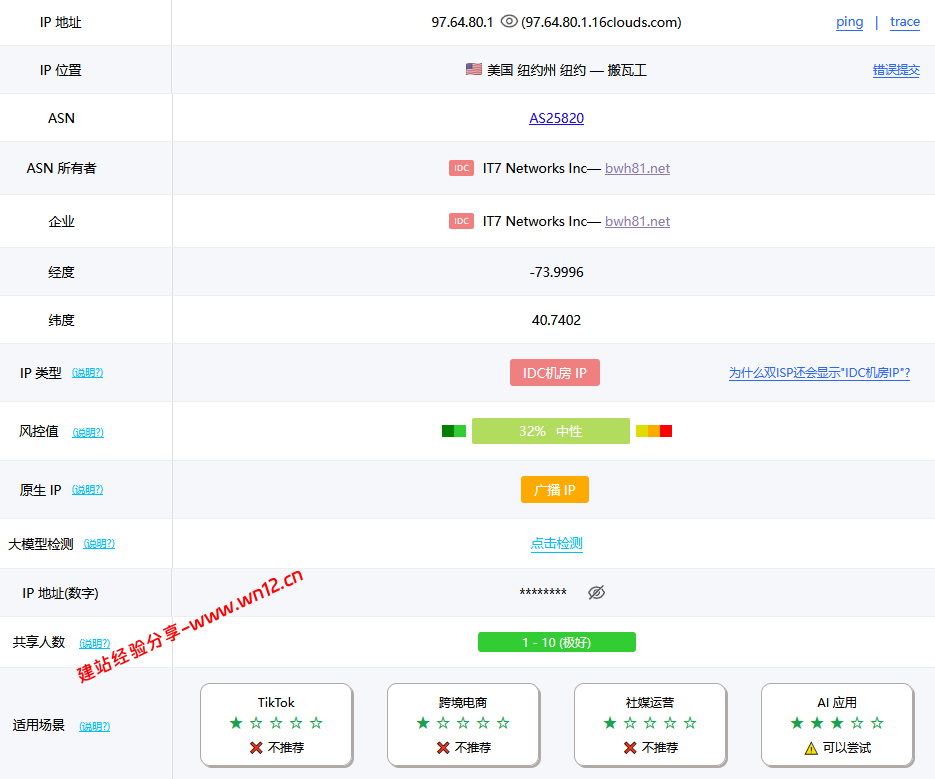The width and height of the screenshot is (935, 779).
Task: Open bwh81.net link in 企业 row
Action: pos(637,221)
